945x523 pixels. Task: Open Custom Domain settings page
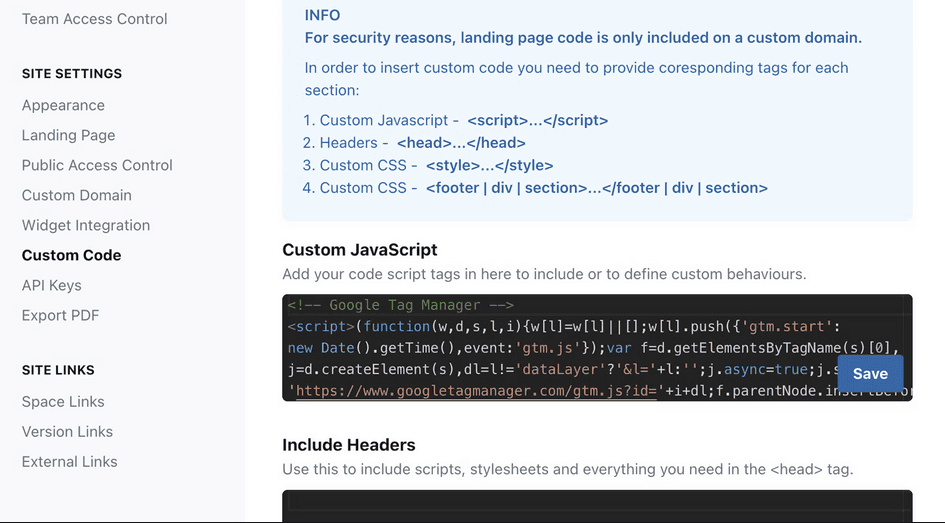pyautogui.click(x=76, y=195)
